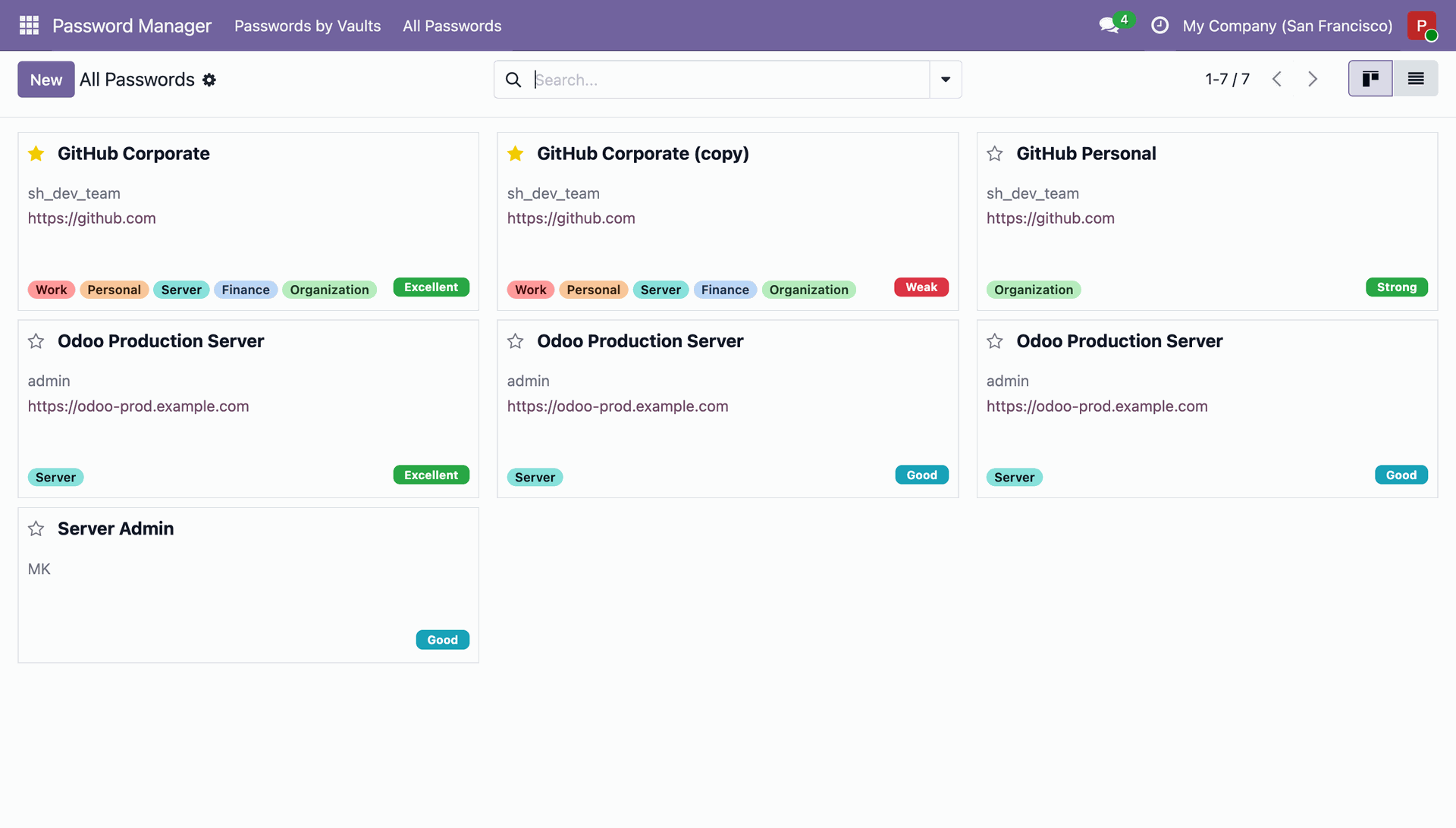This screenshot has height=828, width=1456.
Task: Click Server tag on Excellent Odoo Production card
Action: [x=55, y=477]
